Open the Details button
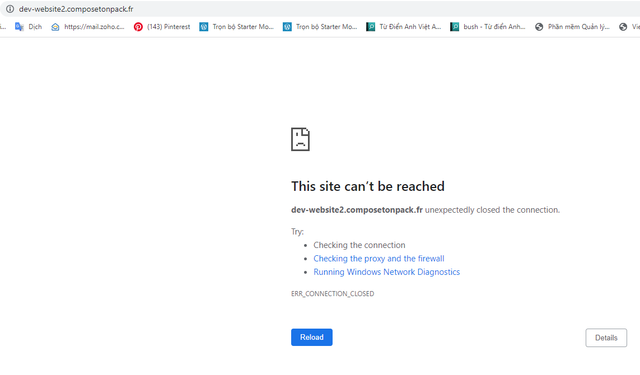 [x=606, y=338]
